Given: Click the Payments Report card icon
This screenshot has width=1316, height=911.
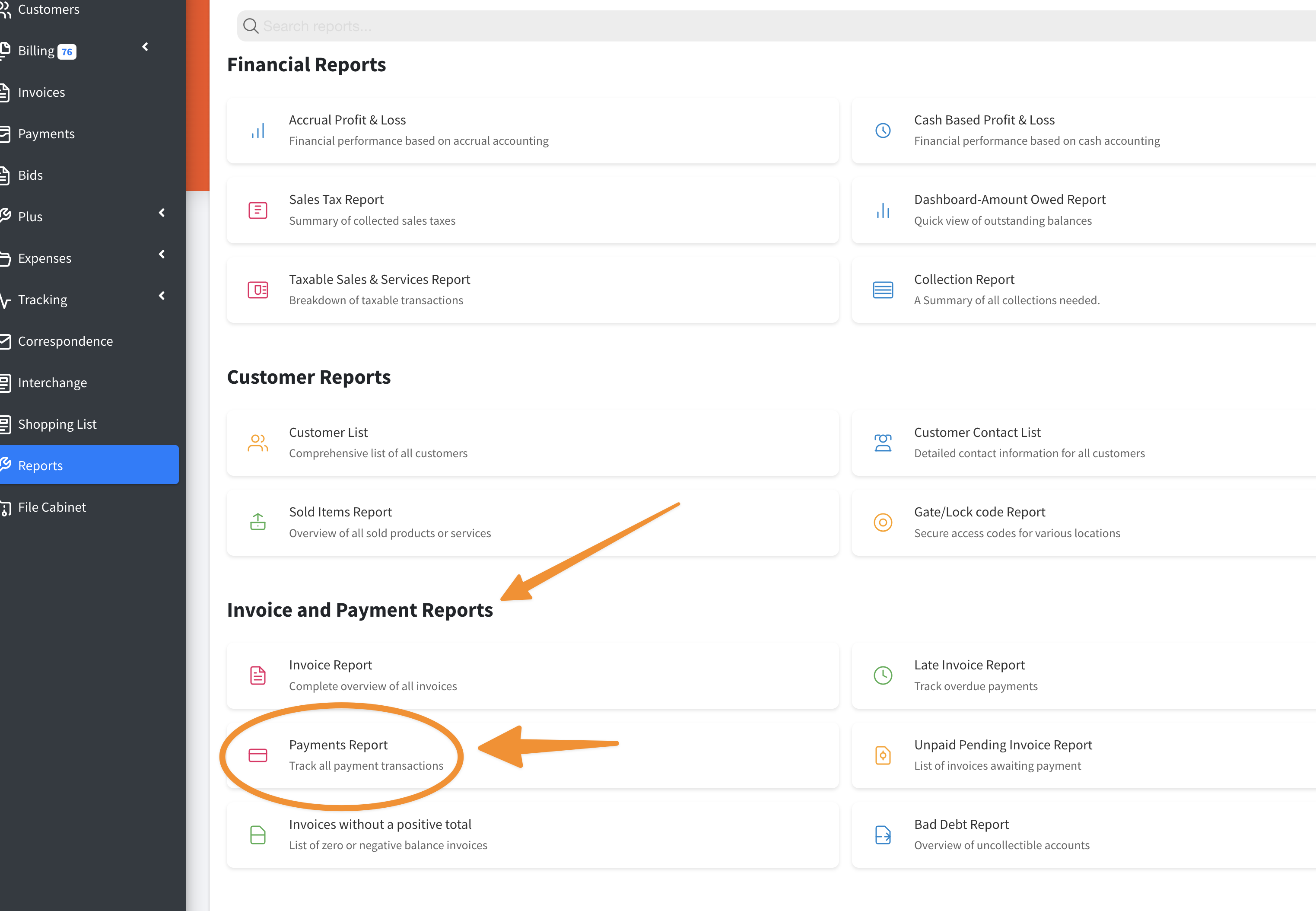Looking at the screenshot, I should tap(258, 755).
